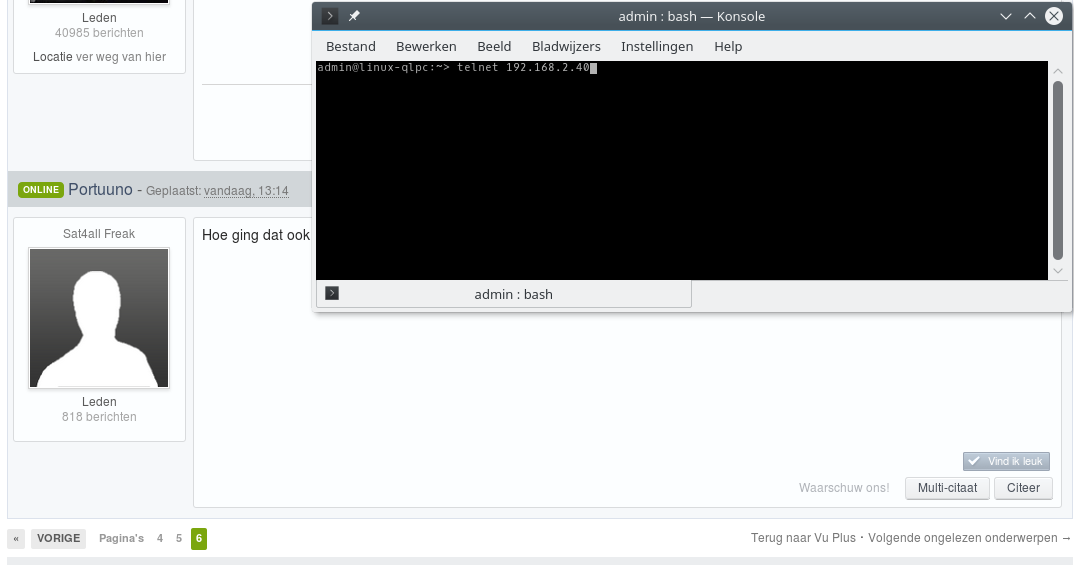Click the Konsole window menu icon in title bar
This screenshot has width=1074, height=565.
[329, 16]
